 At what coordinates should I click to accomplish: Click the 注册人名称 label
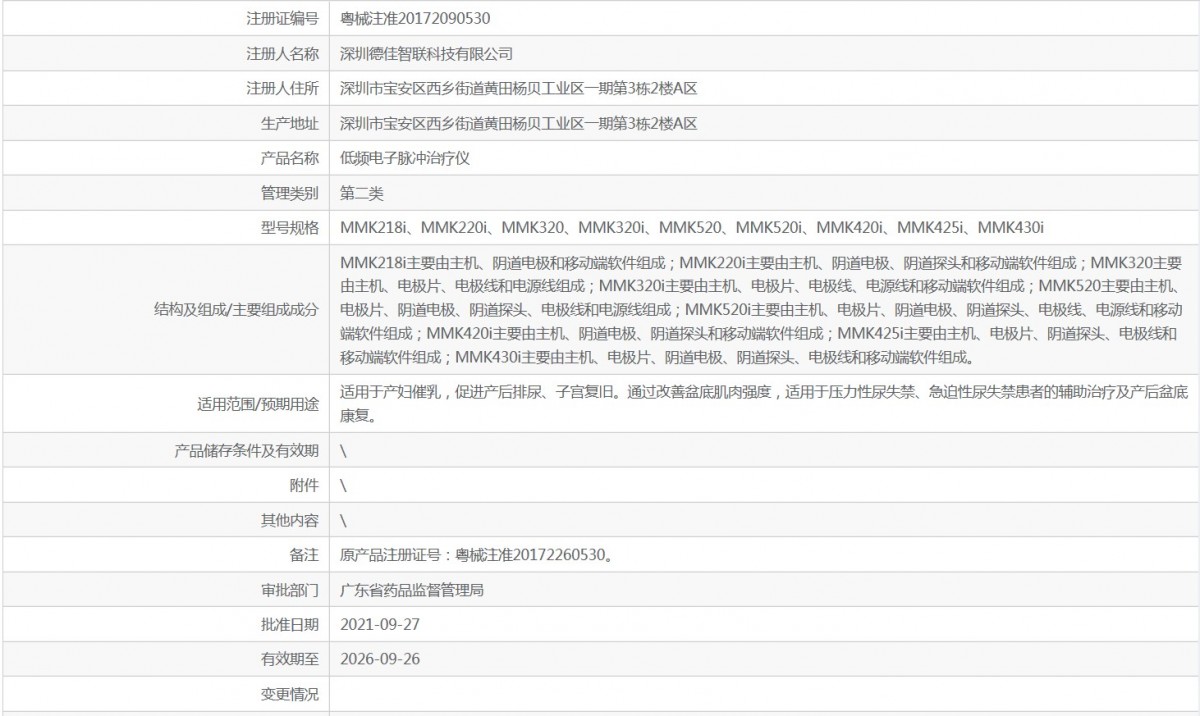(283, 53)
